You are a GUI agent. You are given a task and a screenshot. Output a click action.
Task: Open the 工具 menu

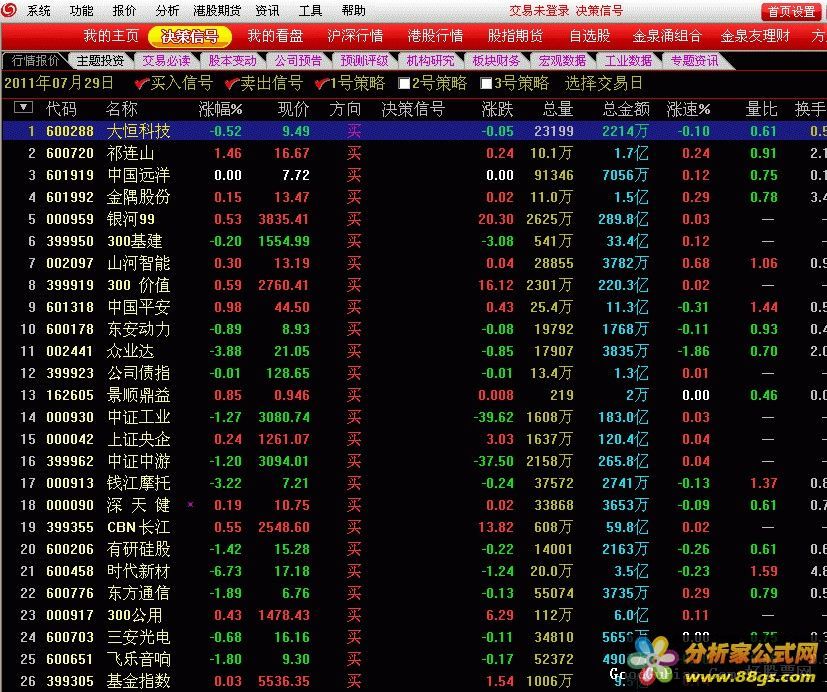click(x=310, y=11)
